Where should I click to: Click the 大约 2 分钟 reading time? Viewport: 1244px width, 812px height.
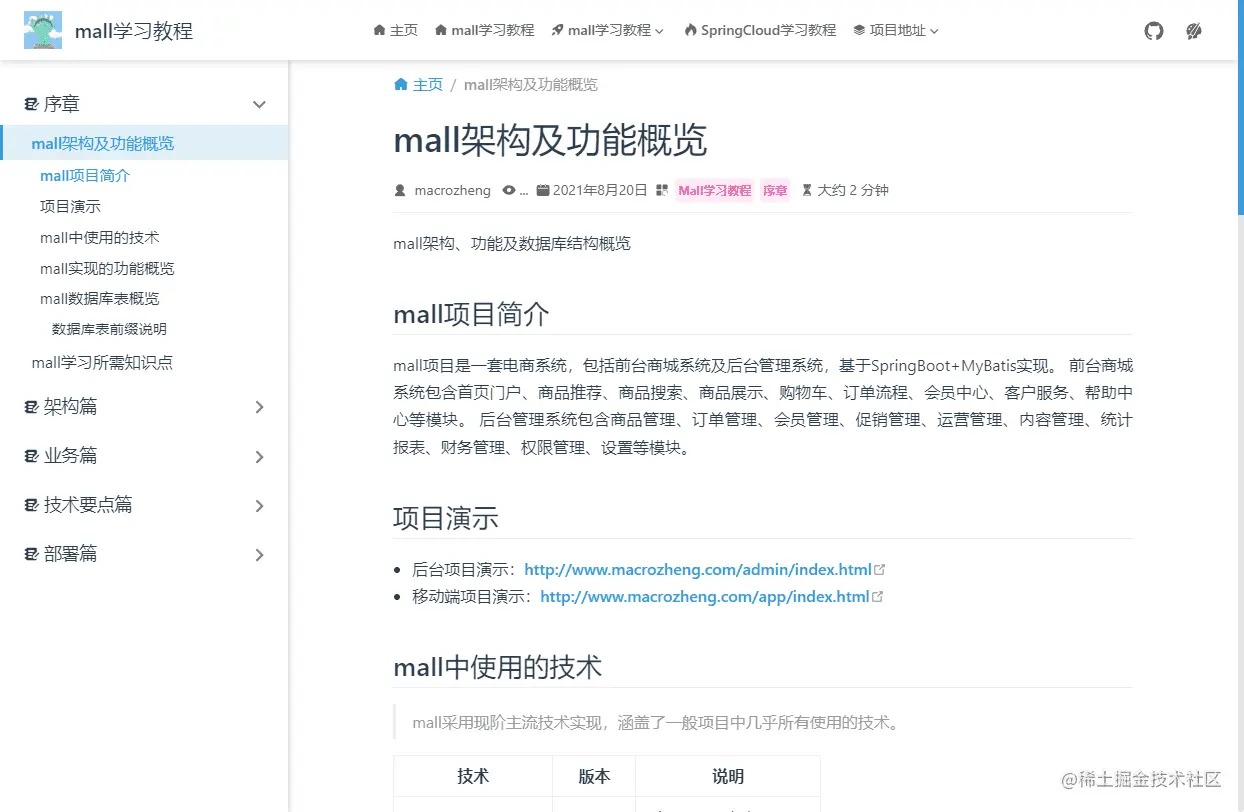(853, 190)
